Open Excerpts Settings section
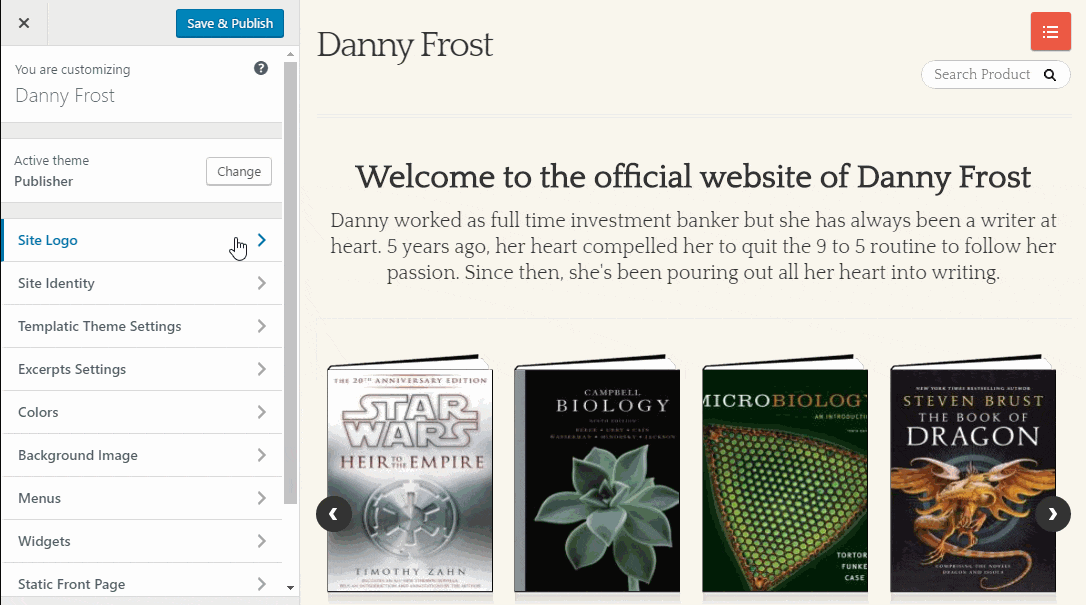The image size is (1086, 605). (x=142, y=369)
